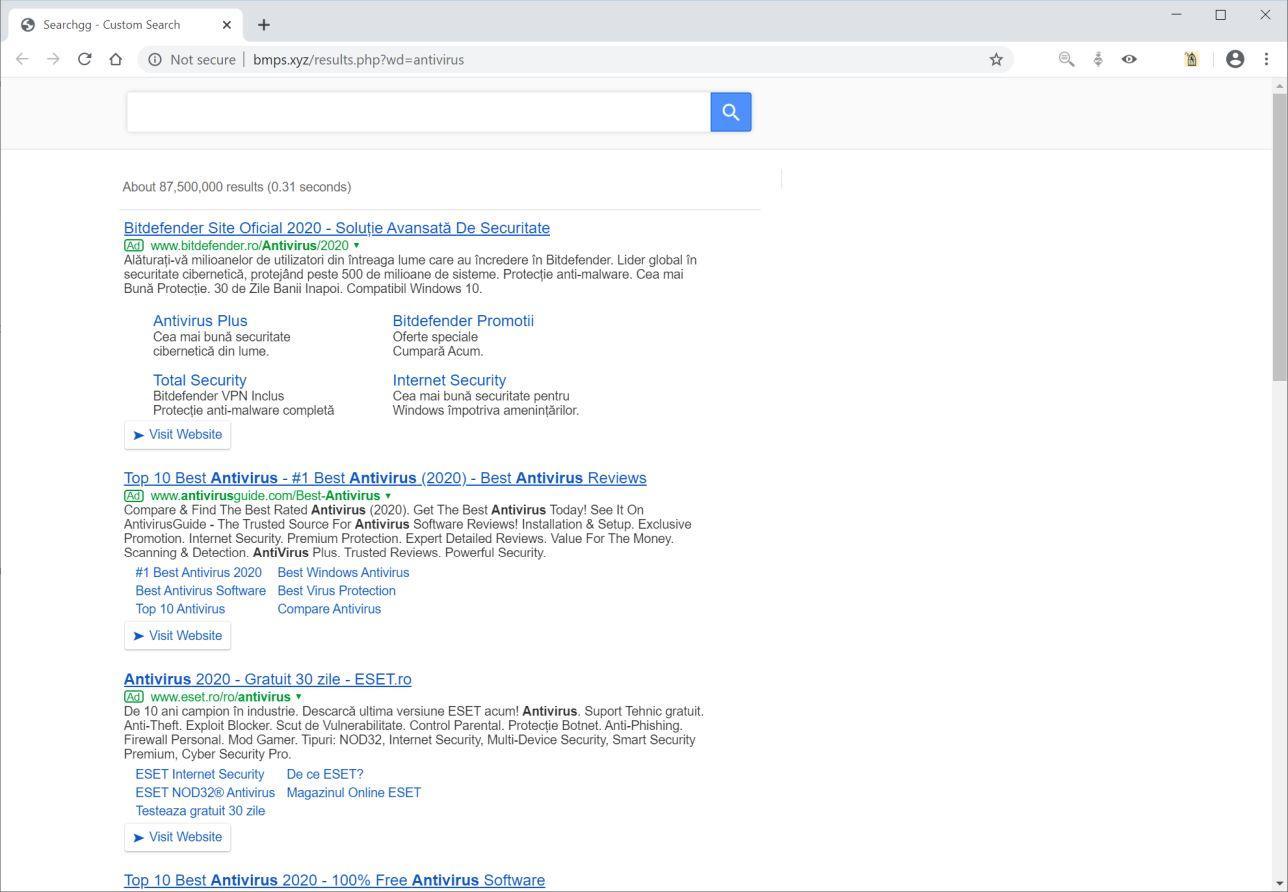Focus the custom search input box
The height and width of the screenshot is (892, 1288).
pos(418,112)
